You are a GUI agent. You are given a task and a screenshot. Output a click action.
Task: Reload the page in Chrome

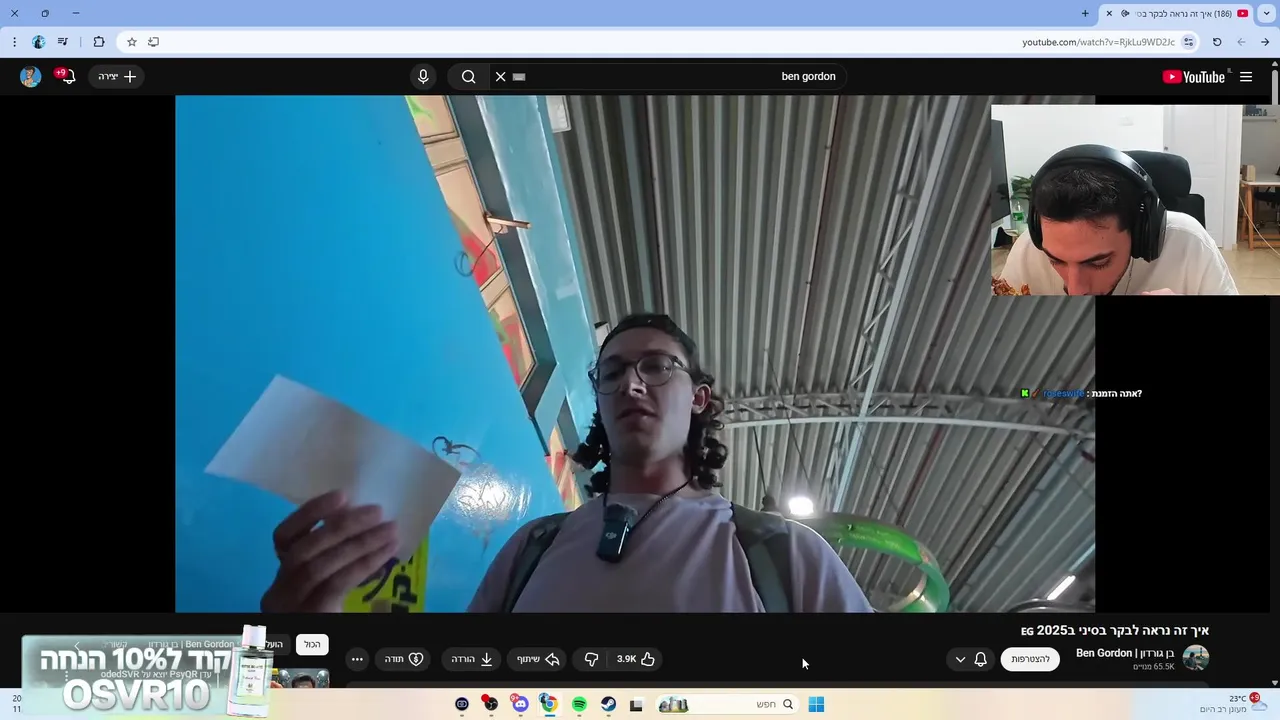click(1217, 42)
